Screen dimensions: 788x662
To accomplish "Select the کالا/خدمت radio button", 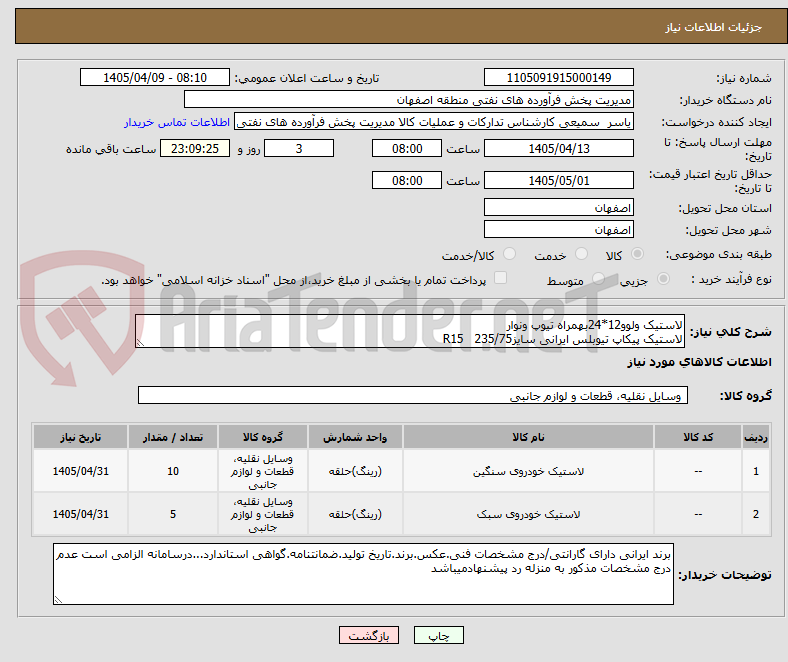I will tap(509, 254).
